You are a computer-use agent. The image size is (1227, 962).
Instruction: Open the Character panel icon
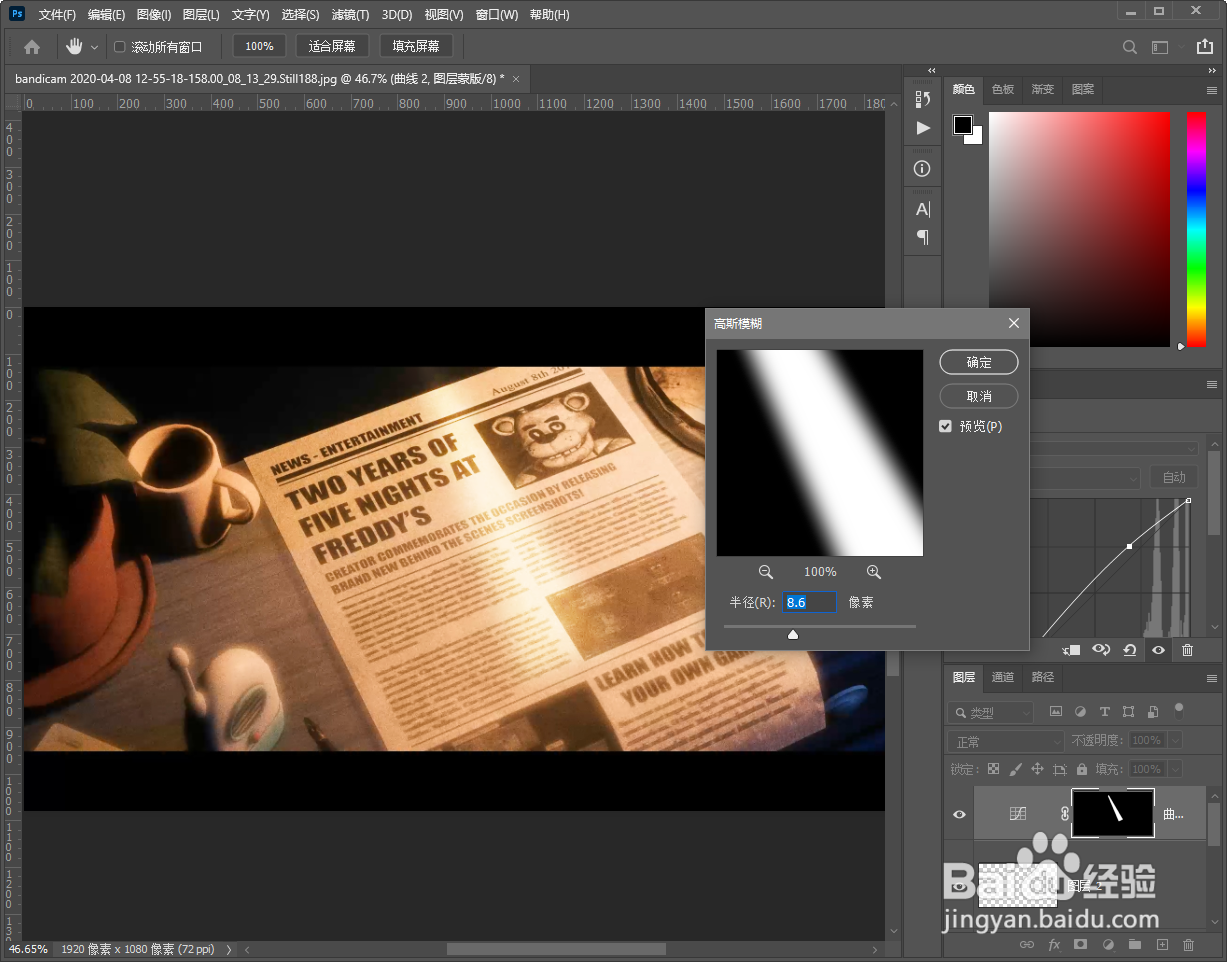(923, 209)
